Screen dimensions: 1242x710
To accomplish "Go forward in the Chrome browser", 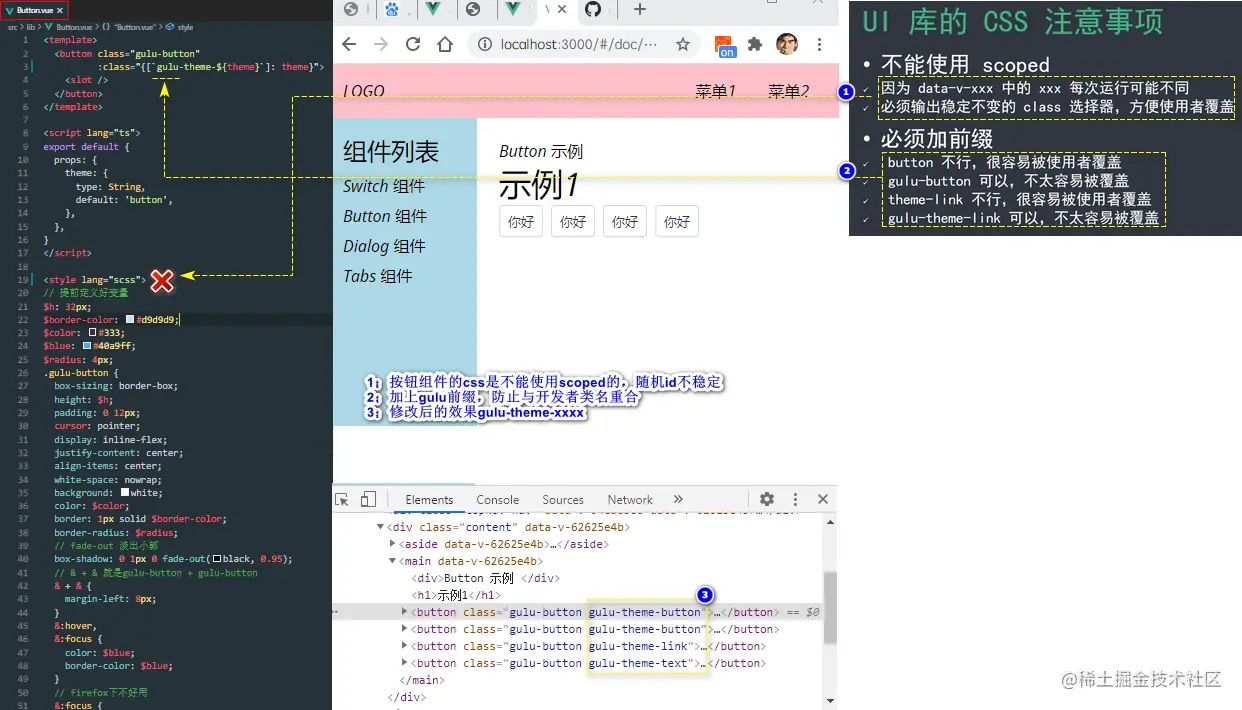I will click(x=381, y=45).
